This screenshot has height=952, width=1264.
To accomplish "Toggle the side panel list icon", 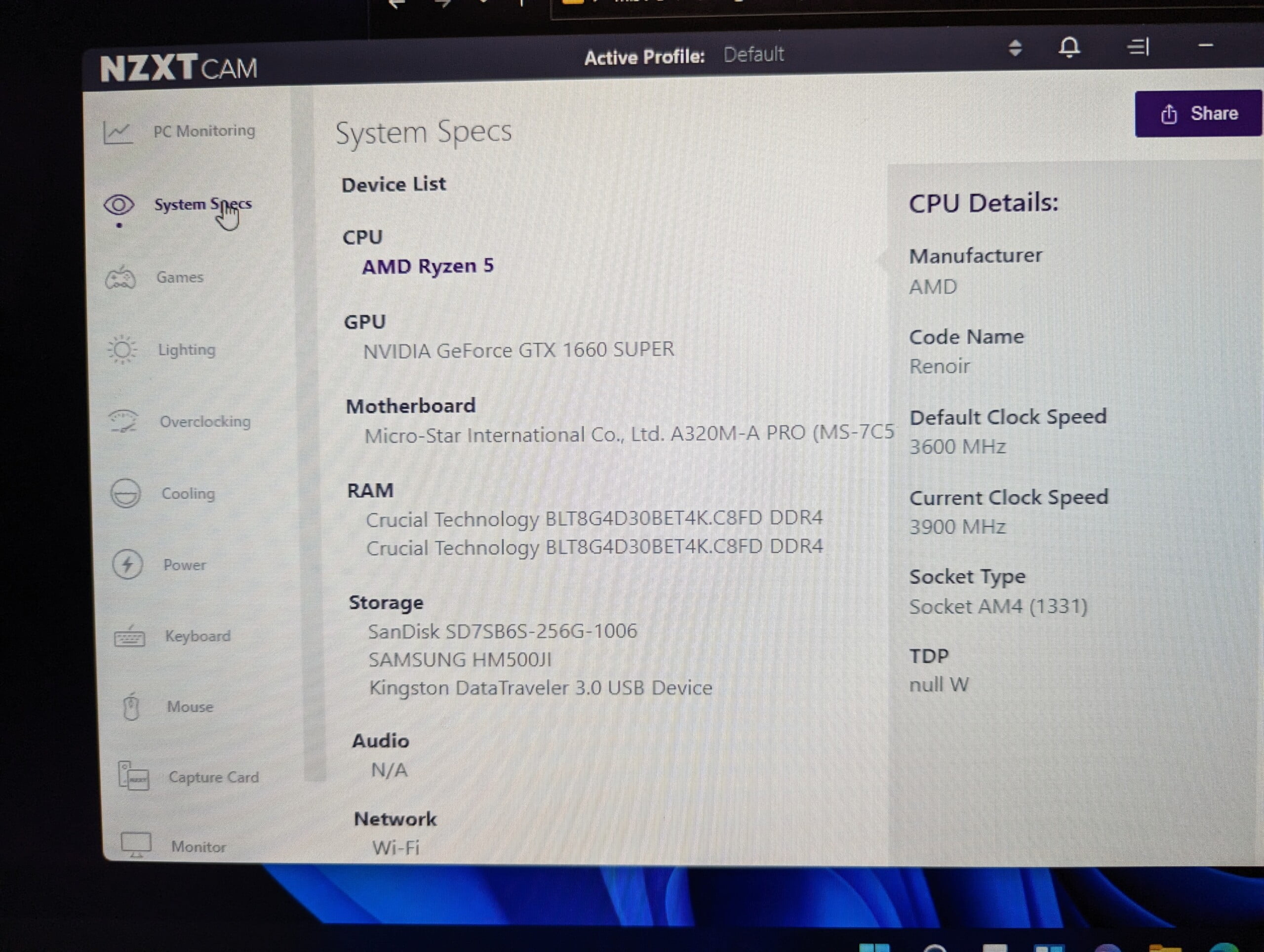I will pos(1138,47).
